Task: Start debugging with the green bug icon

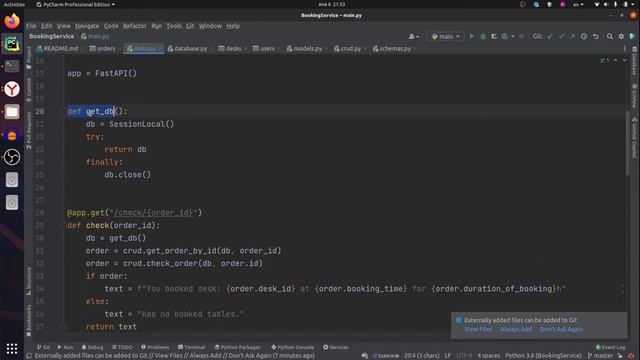Action: [x=483, y=36]
